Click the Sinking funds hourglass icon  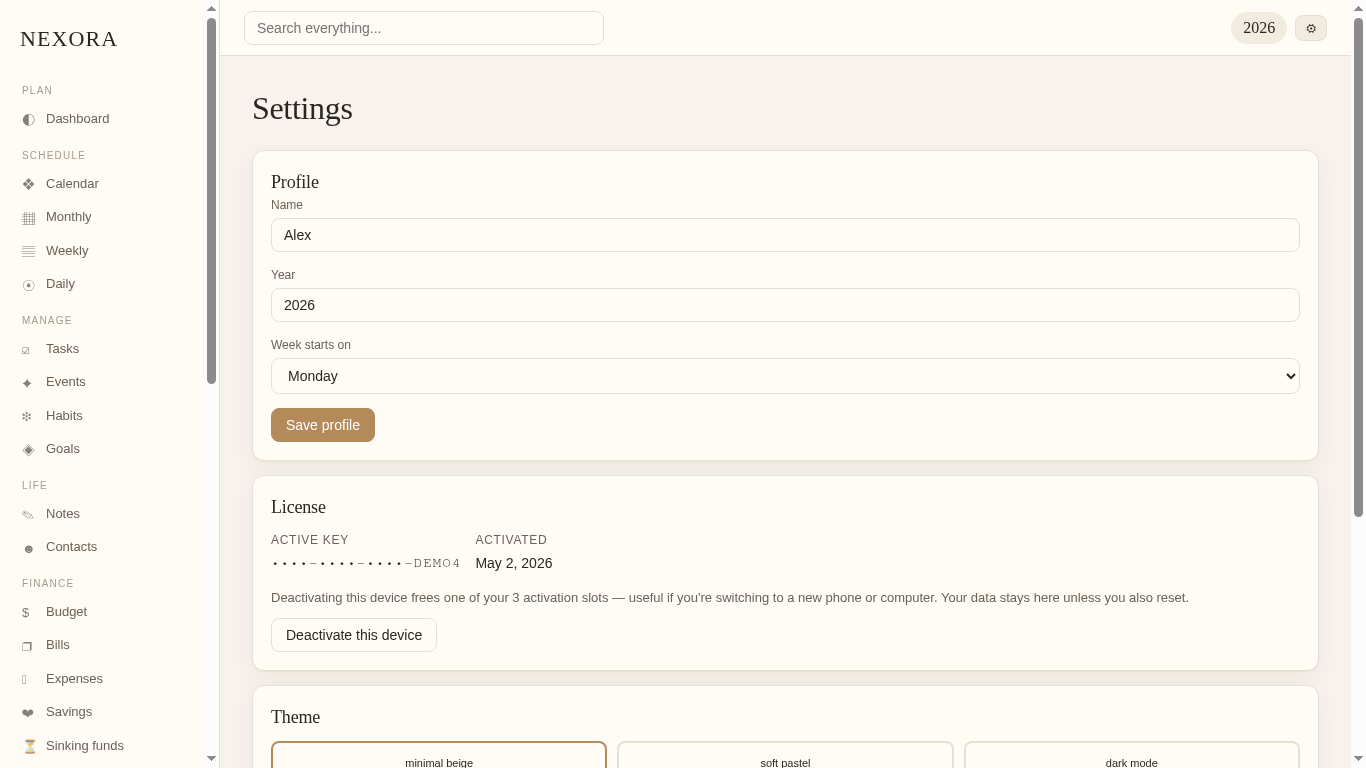tap(30, 746)
